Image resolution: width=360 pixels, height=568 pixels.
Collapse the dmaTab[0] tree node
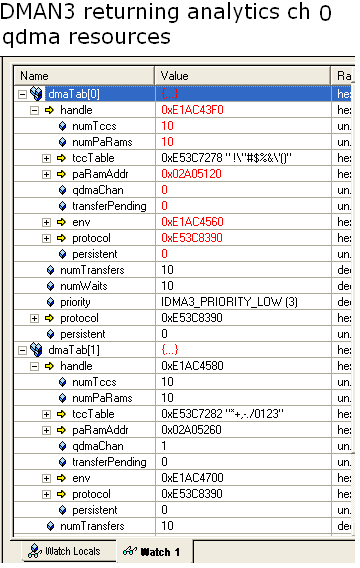click(x=22, y=94)
